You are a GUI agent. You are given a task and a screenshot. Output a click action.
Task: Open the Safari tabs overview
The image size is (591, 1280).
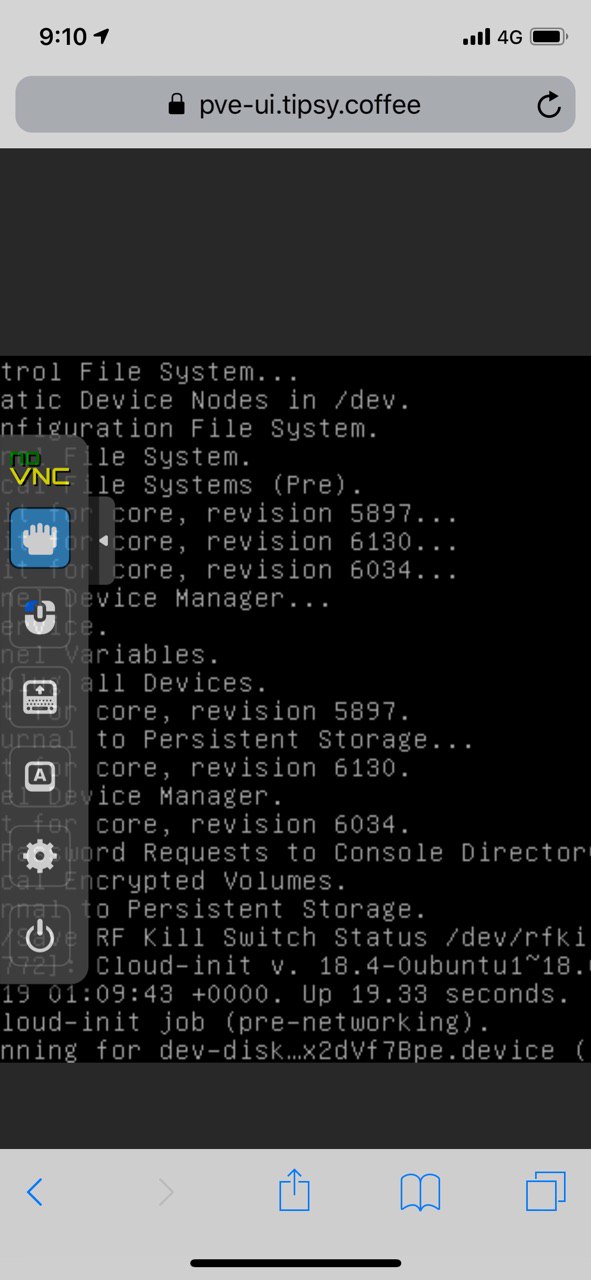click(x=546, y=1191)
